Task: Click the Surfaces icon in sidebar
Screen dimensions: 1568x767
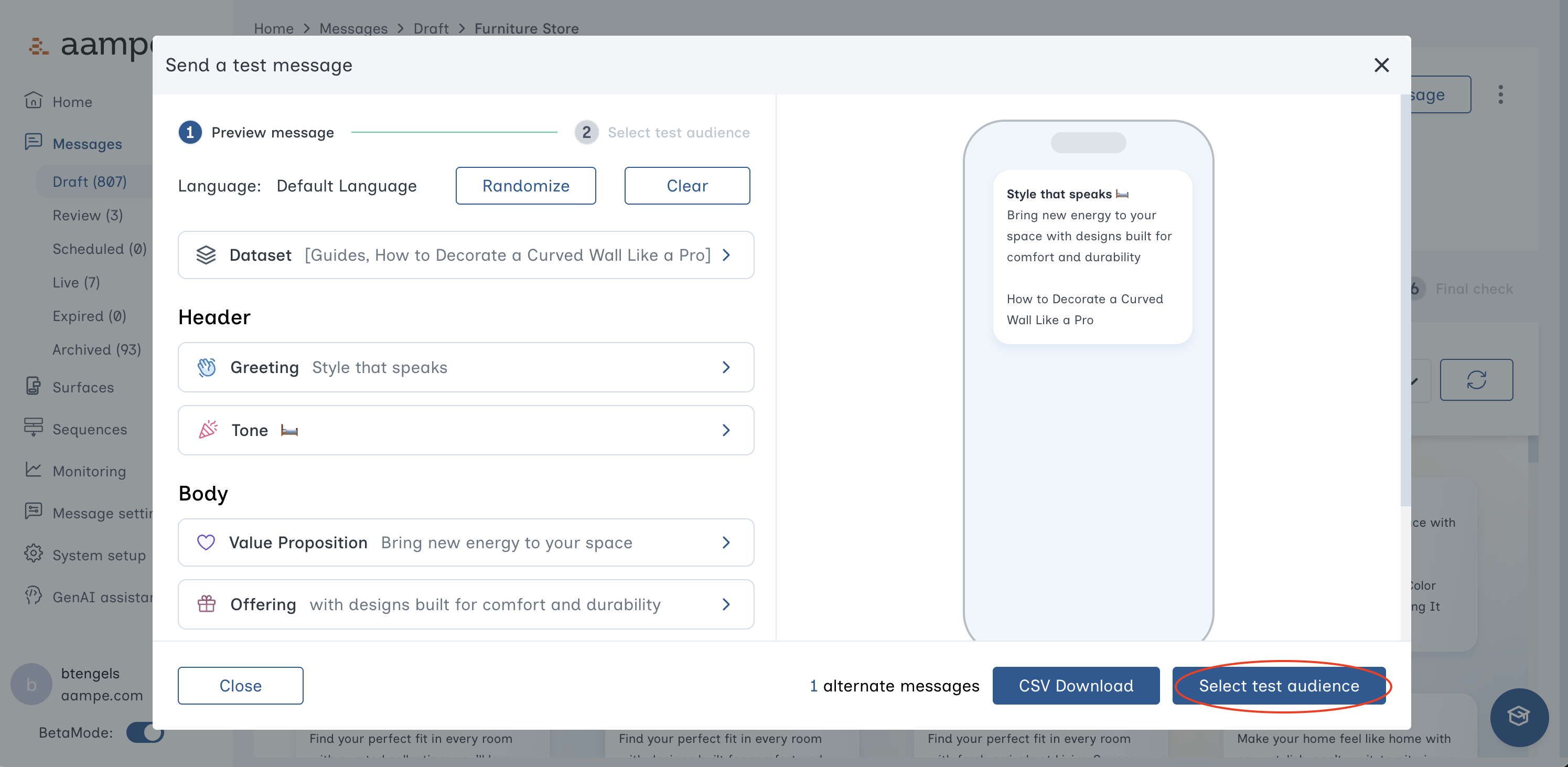Action: click(x=33, y=386)
